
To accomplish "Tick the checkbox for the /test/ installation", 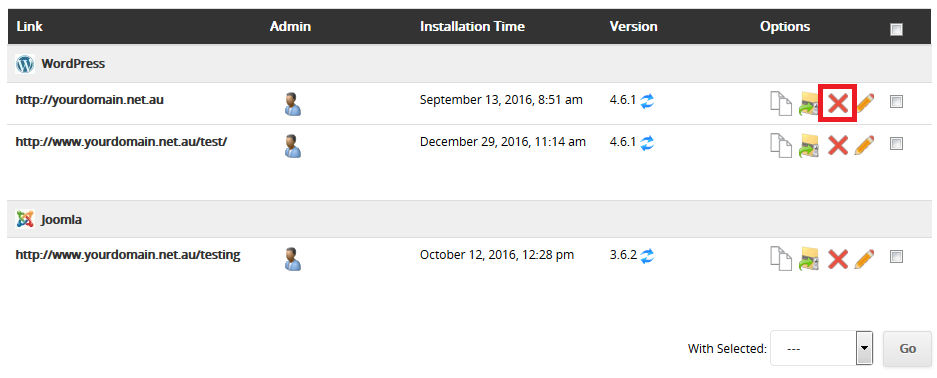I will coord(896,143).
